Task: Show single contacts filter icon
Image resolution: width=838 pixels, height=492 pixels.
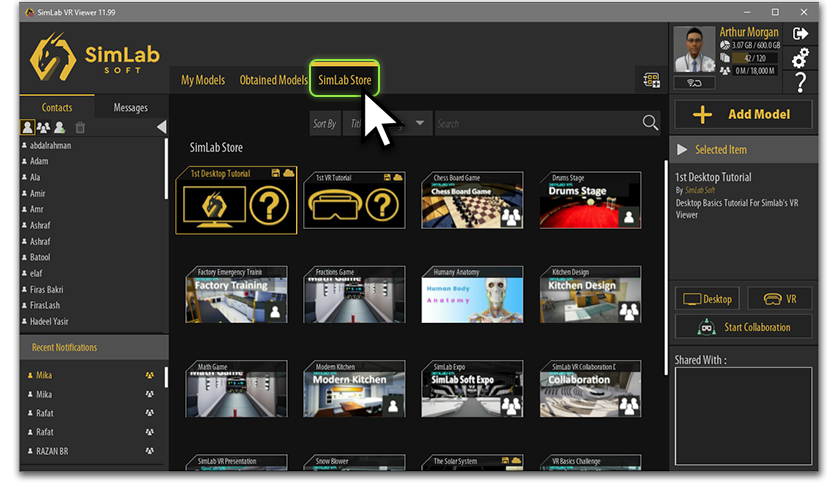Action: click(27, 127)
